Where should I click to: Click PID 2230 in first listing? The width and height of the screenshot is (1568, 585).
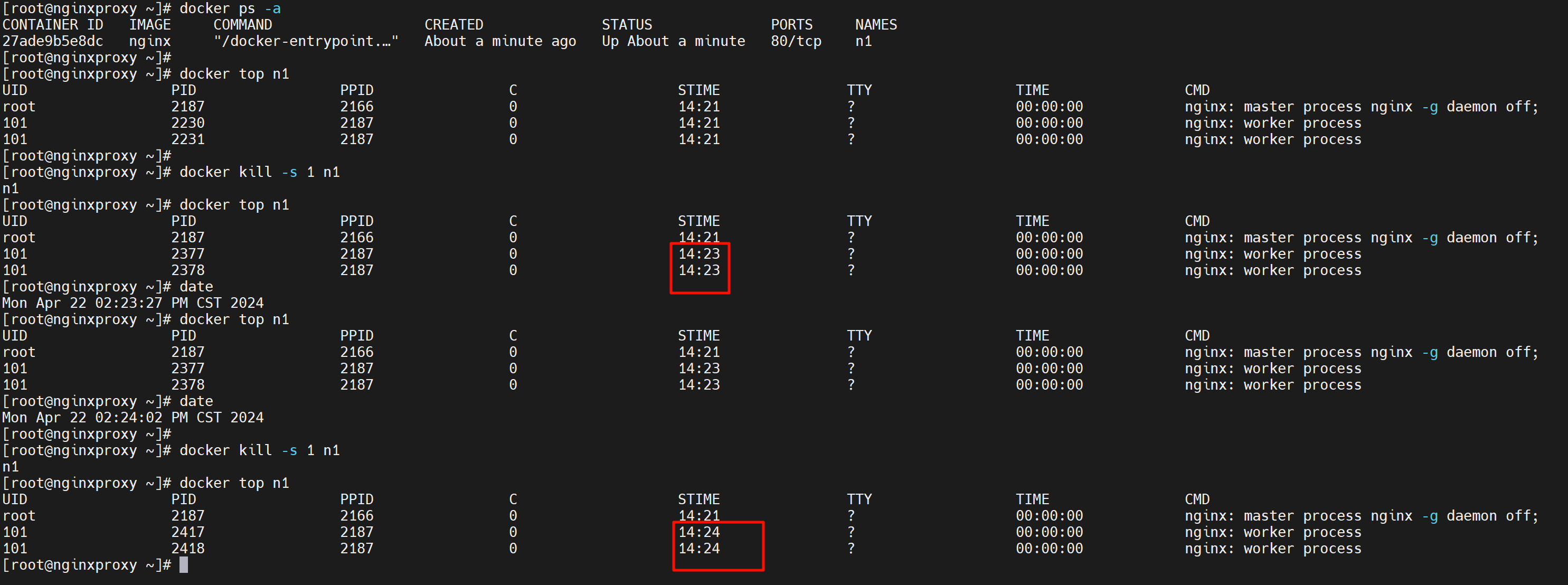tap(187, 123)
